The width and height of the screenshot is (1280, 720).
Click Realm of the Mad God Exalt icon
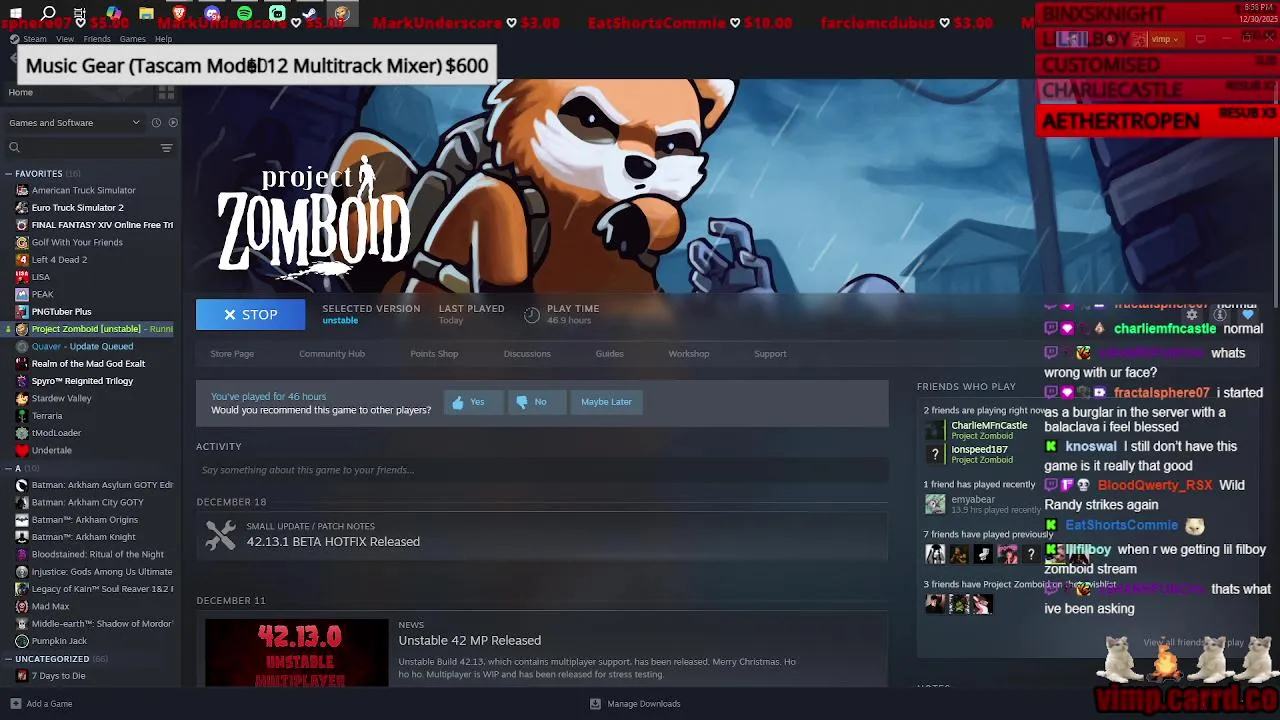click(x=22, y=363)
